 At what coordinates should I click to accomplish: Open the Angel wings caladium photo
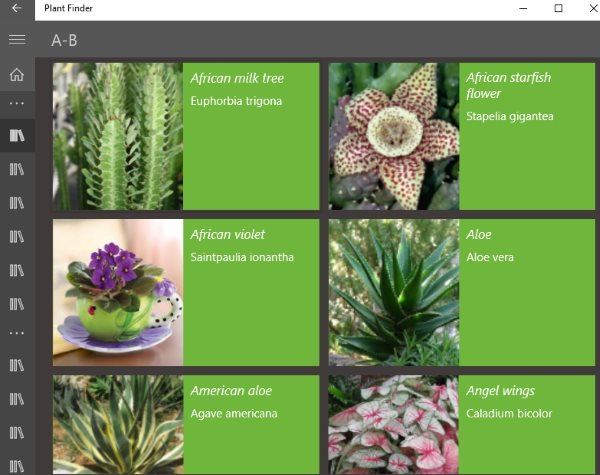tap(394, 425)
